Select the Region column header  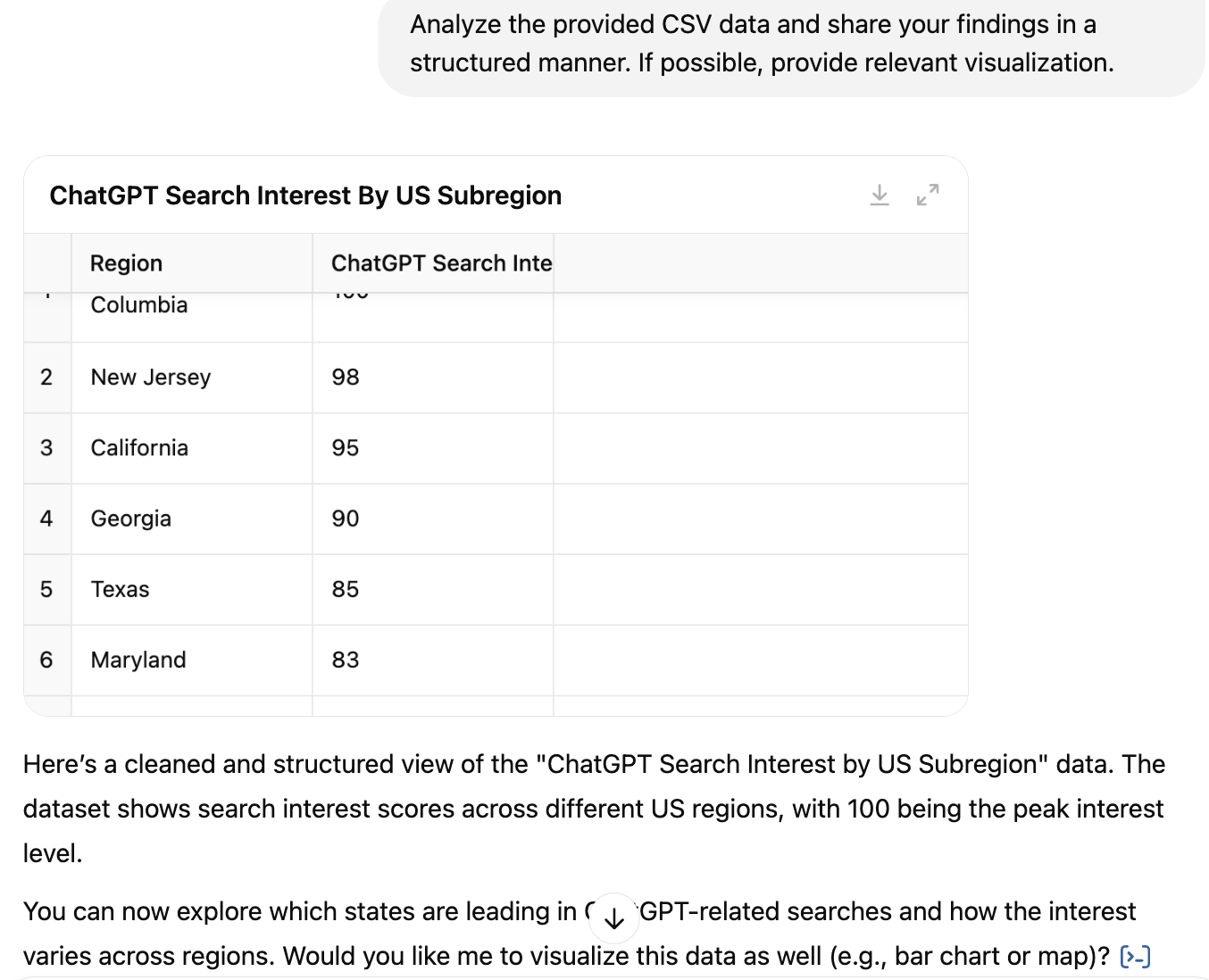[x=192, y=263]
